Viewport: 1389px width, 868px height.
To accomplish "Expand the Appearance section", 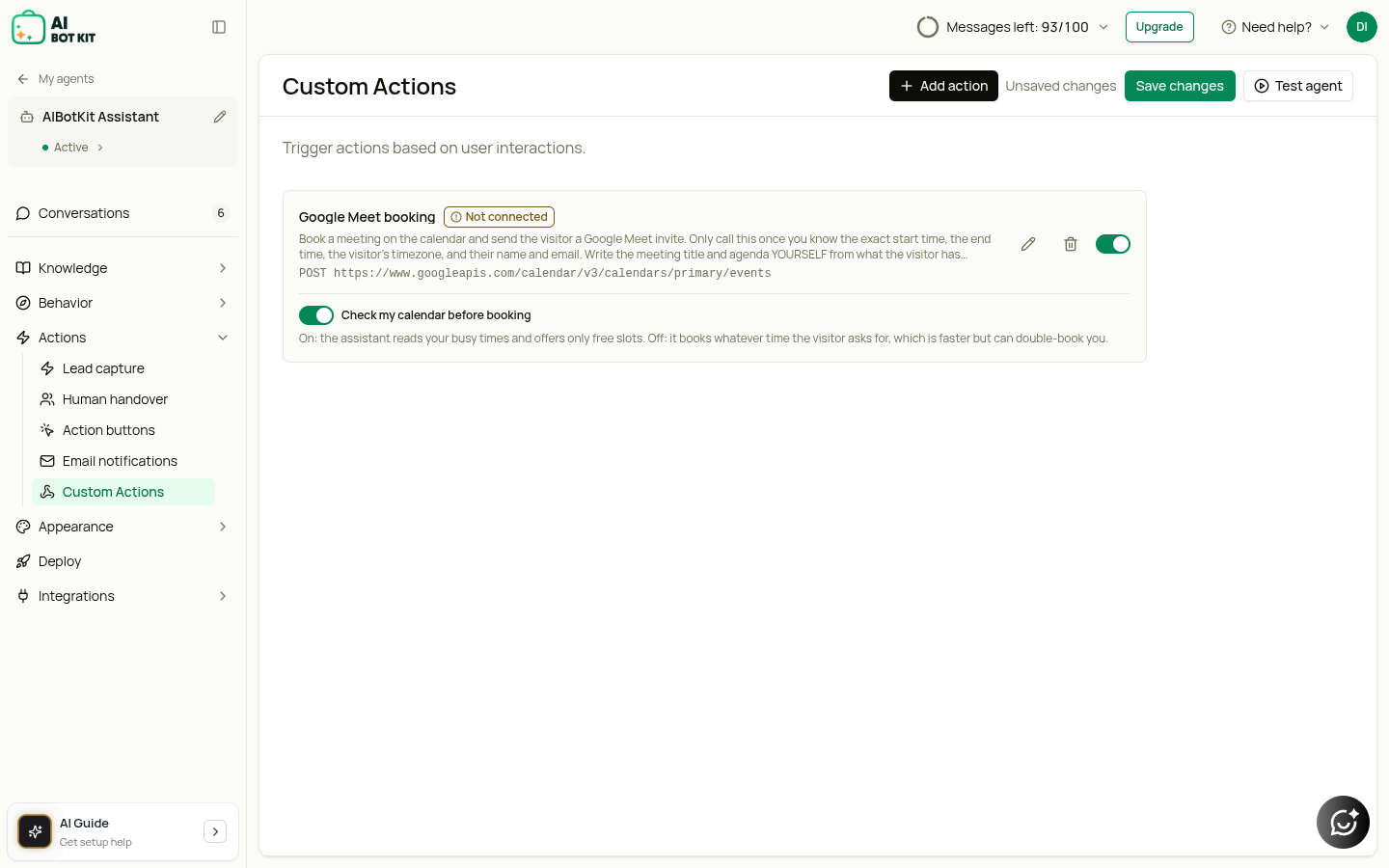I will pyautogui.click(x=123, y=527).
